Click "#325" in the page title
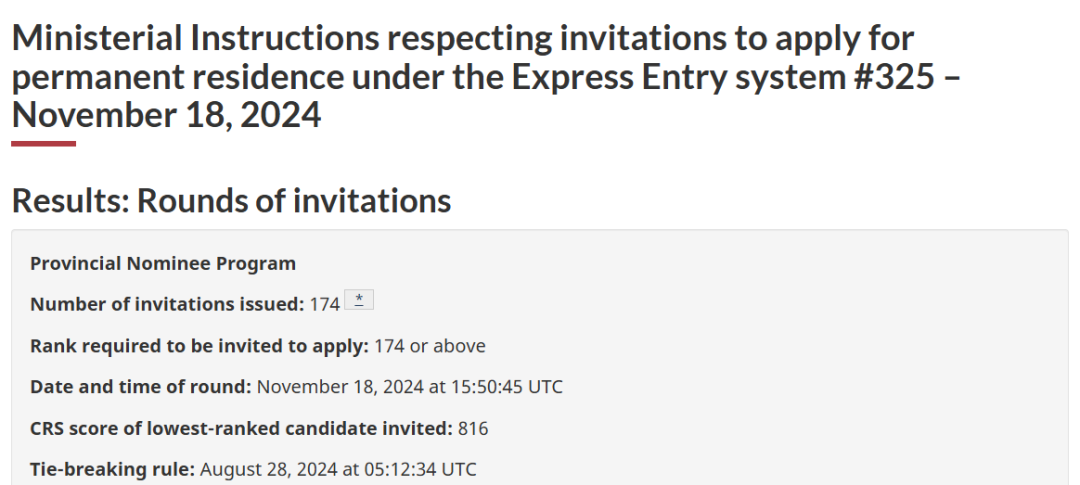Image resolution: width=1080 pixels, height=485 pixels. [894, 76]
